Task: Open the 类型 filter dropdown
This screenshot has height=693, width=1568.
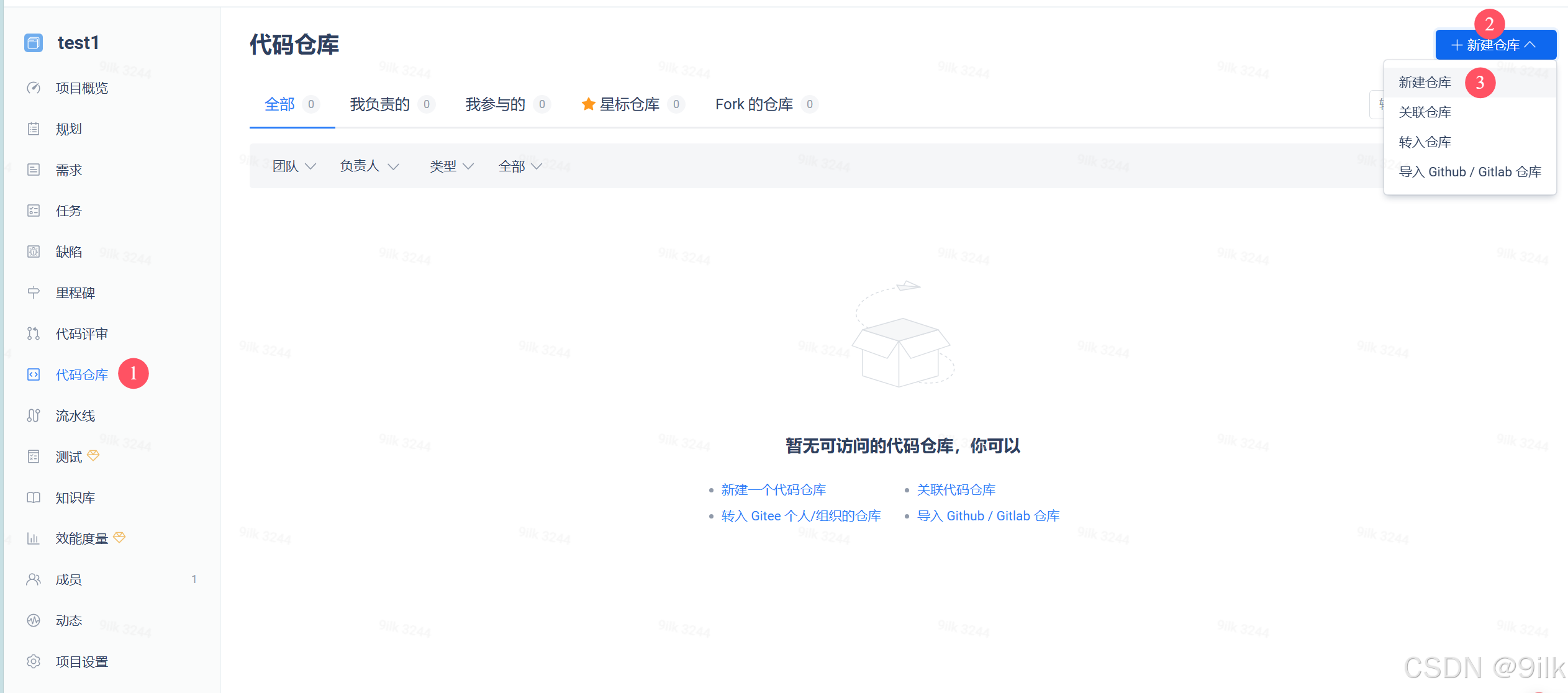Action: 451,166
